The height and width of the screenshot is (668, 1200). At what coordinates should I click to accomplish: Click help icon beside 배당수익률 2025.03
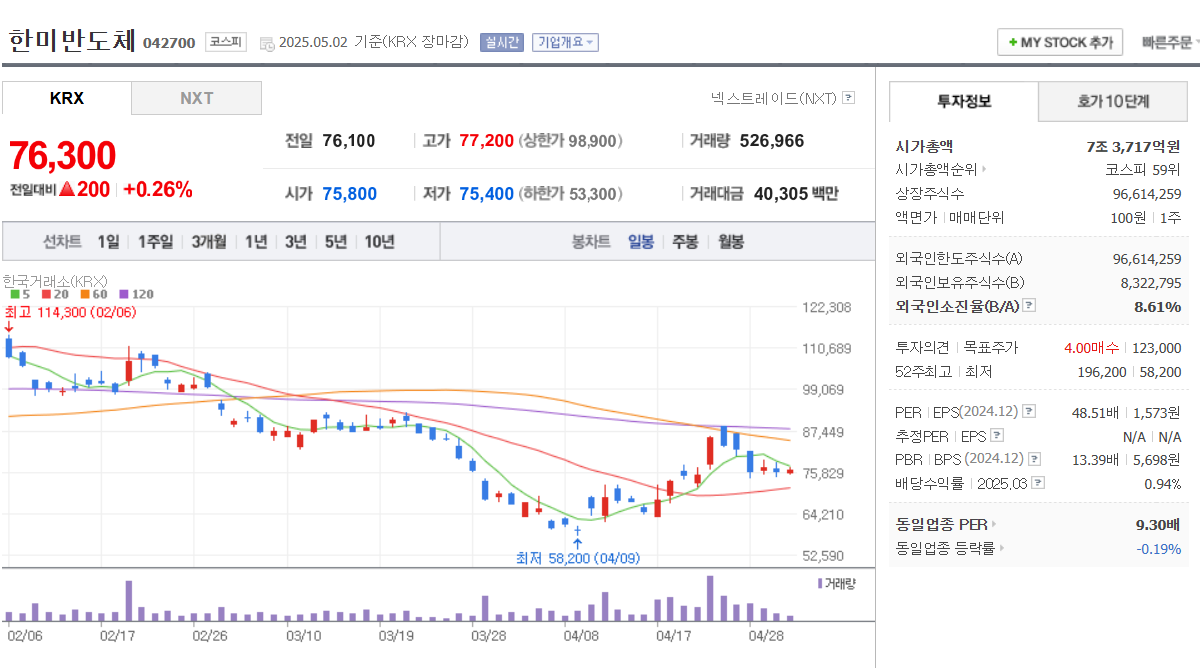1038,483
